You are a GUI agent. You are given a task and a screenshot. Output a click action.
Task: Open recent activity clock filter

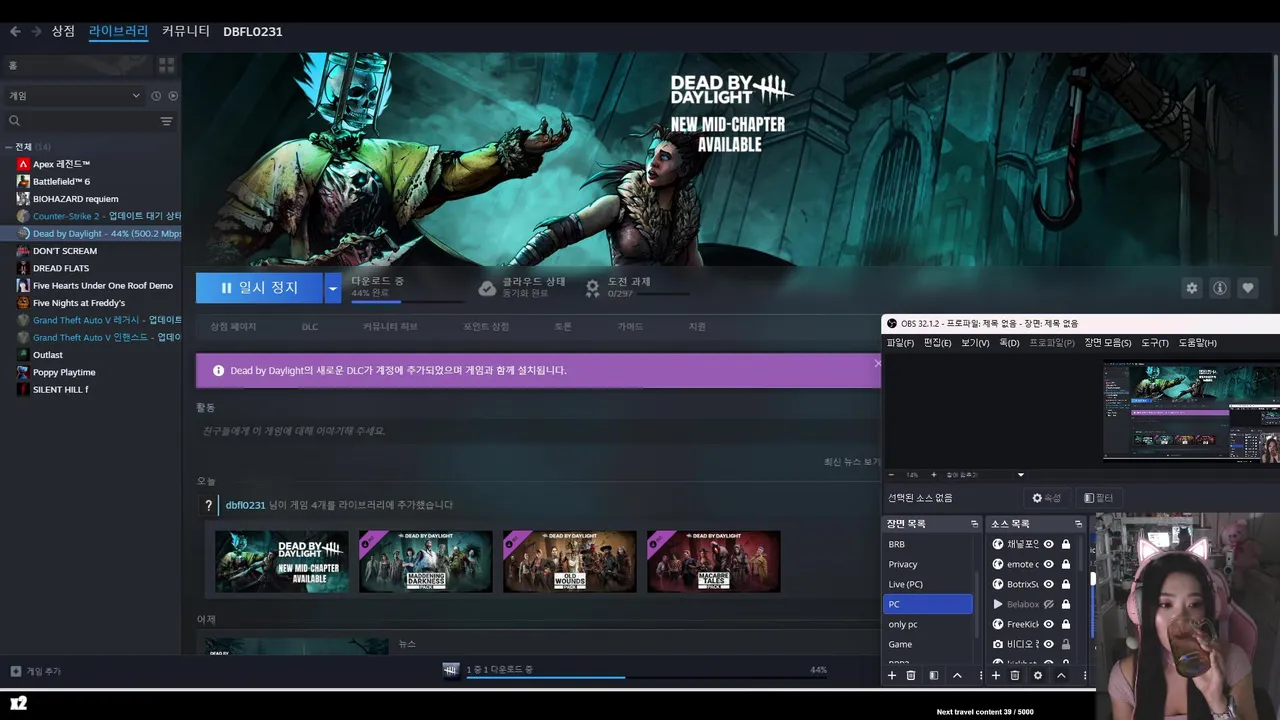156,96
